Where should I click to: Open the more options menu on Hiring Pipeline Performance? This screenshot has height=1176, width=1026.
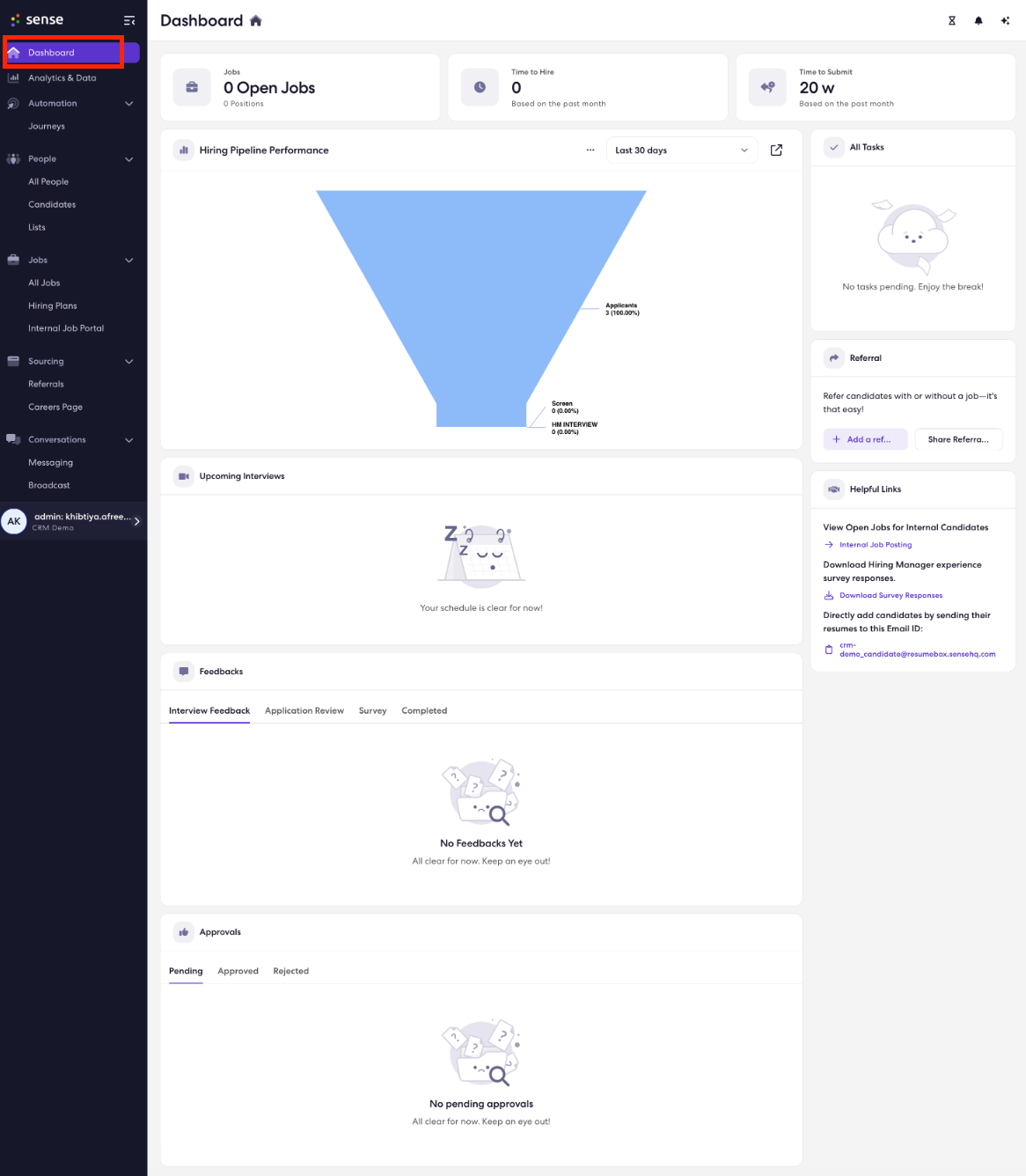point(590,150)
